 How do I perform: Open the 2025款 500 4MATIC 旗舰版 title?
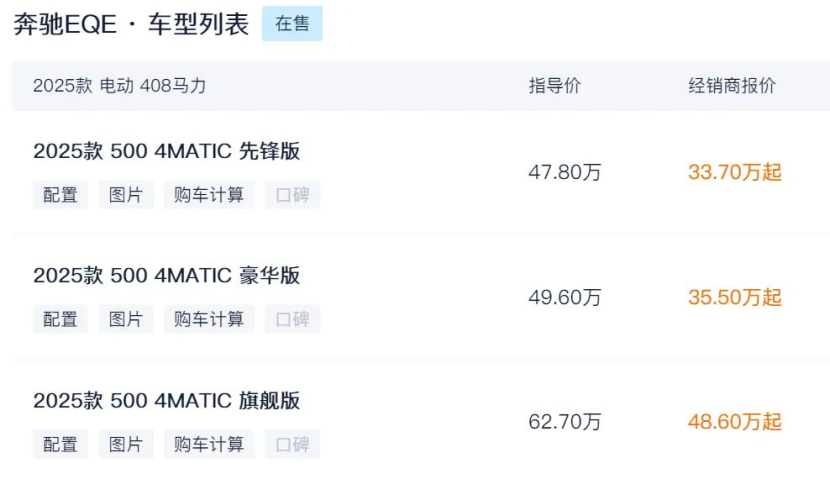click(167, 401)
